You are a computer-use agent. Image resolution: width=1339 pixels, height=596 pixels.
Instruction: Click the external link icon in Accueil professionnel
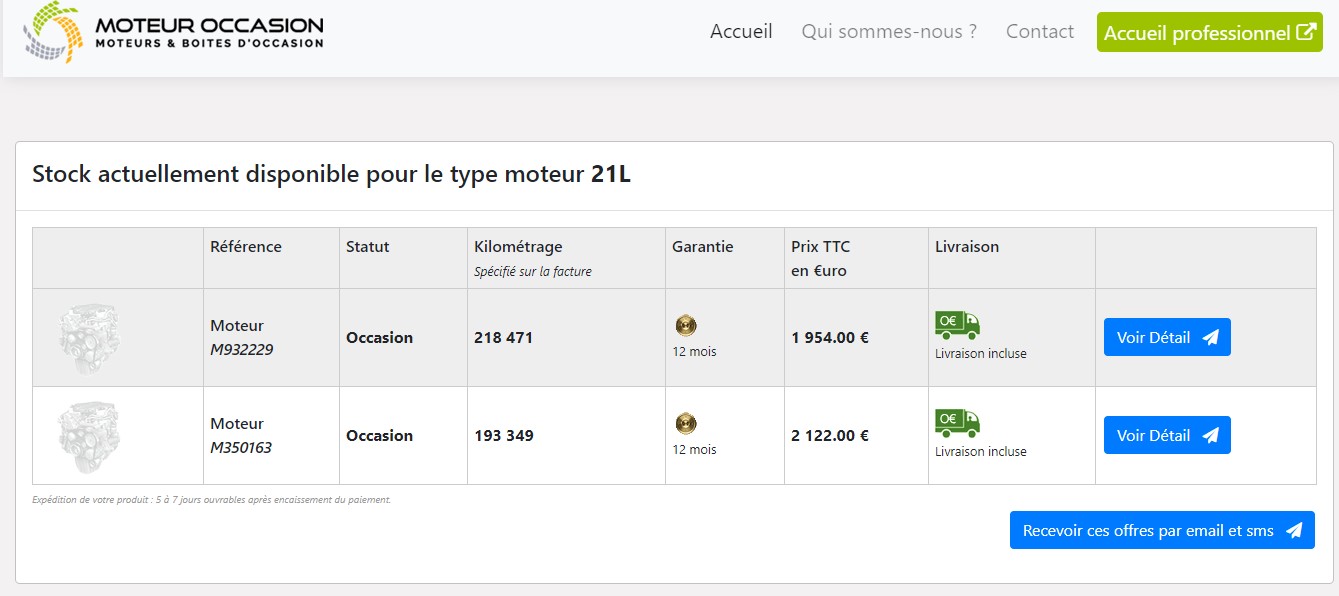pyautogui.click(x=1305, y=32)
